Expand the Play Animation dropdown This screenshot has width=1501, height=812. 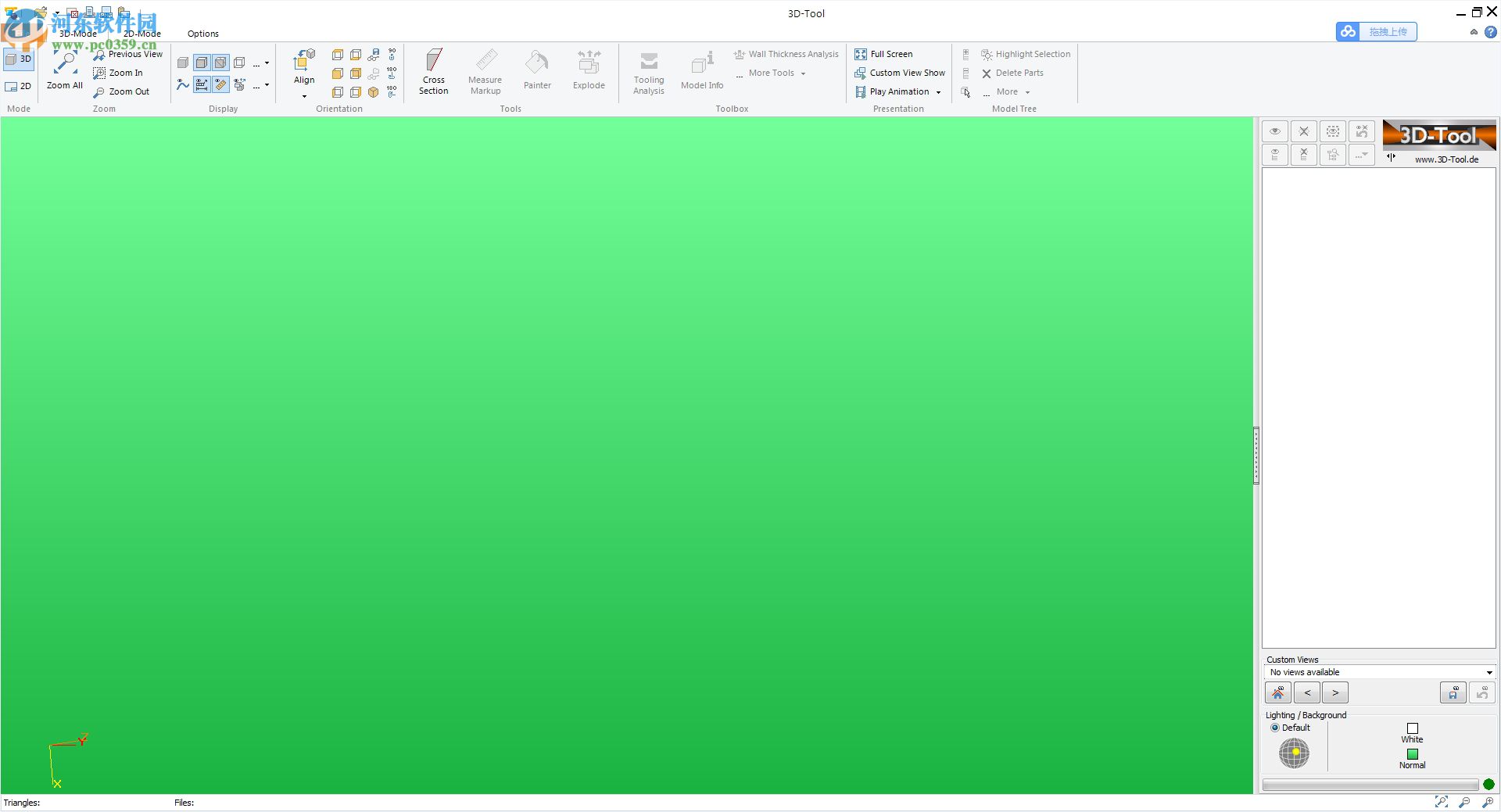click(938, 91)
